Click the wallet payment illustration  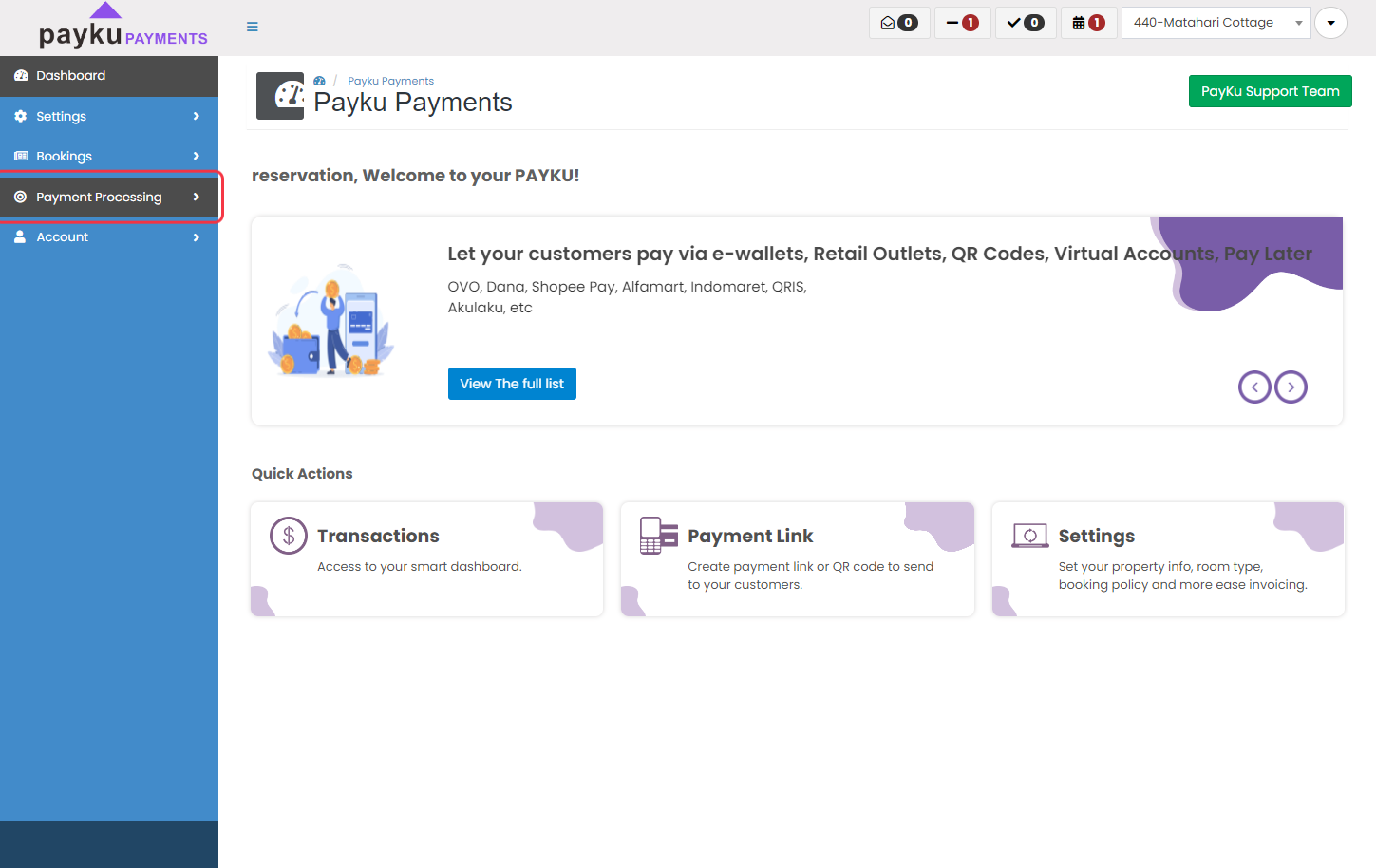click(331, 321)
